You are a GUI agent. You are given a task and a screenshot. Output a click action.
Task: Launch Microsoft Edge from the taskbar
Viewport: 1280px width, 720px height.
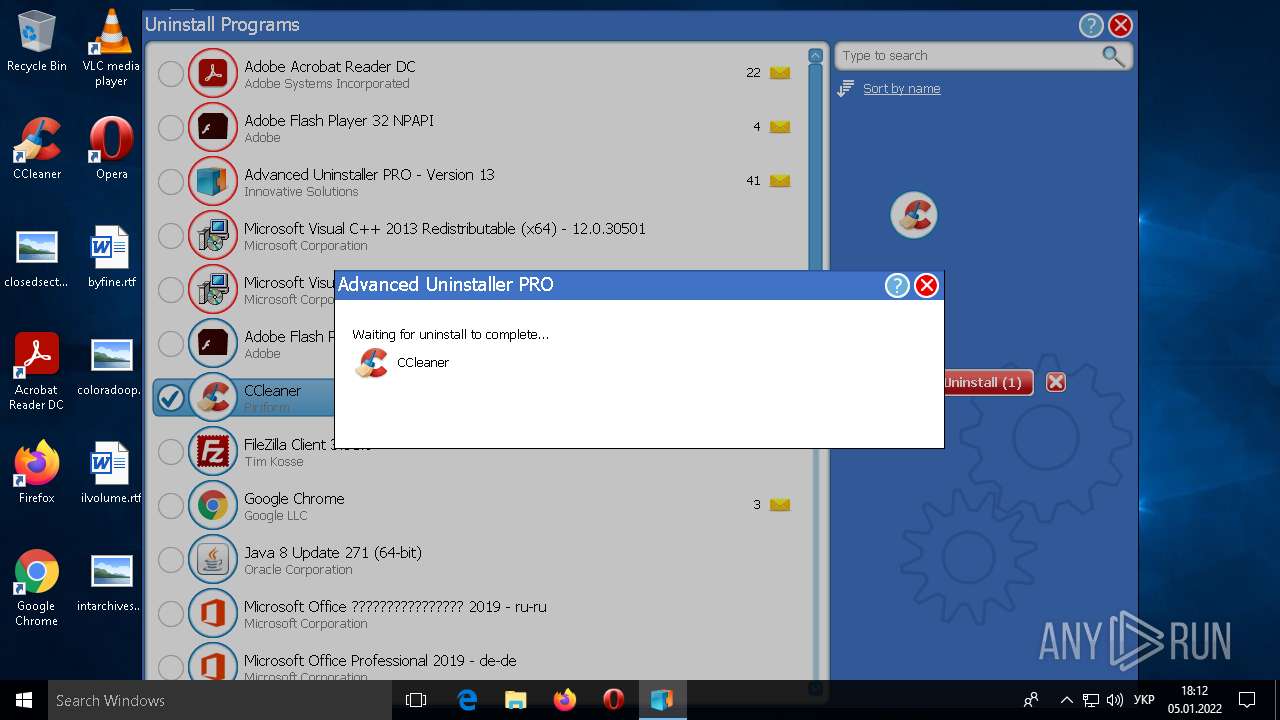pyautogui.click(x=467, y=700)
